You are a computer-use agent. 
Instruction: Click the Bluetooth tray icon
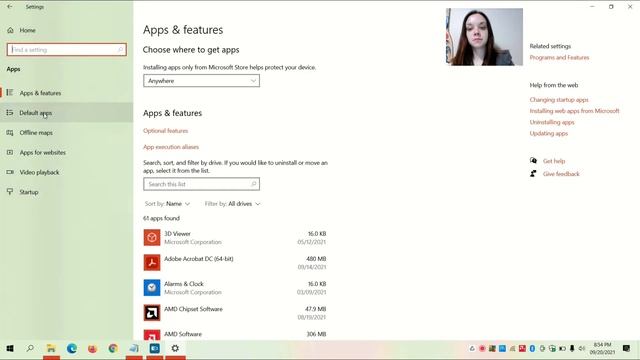click(532, 348)
